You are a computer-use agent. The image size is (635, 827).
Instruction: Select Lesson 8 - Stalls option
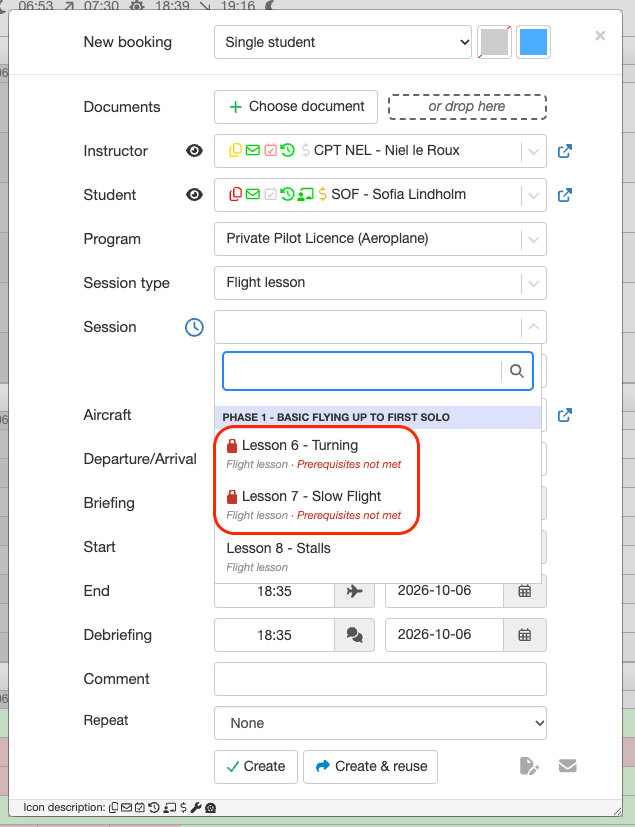pyautogui.click(x=378, y=557)
